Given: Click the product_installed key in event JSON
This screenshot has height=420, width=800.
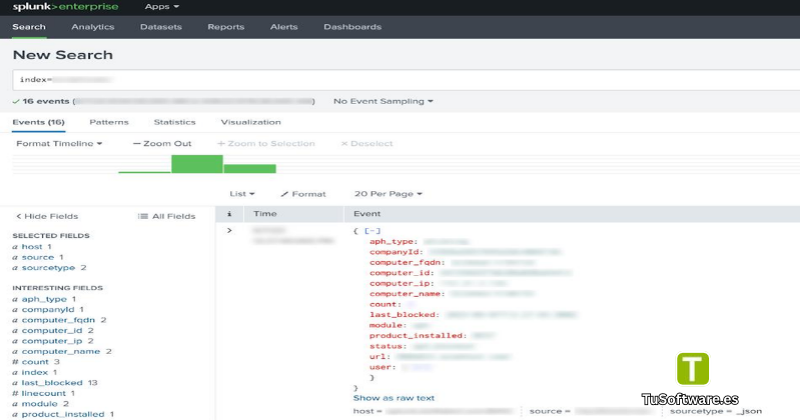Looking at the screenshot, I should pyautogui.click(x=418, y=336).
